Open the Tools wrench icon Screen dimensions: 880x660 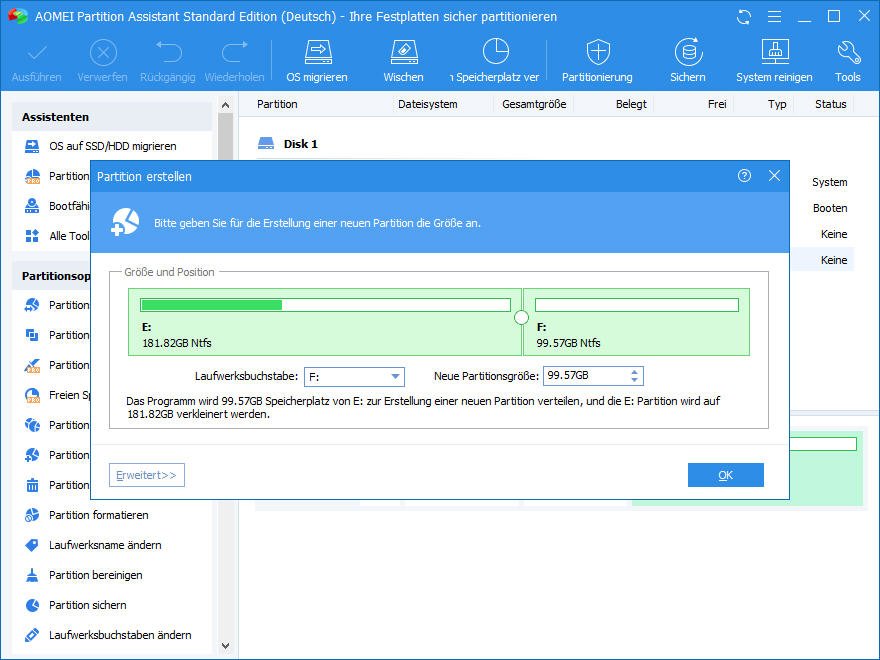coord(848,52)
